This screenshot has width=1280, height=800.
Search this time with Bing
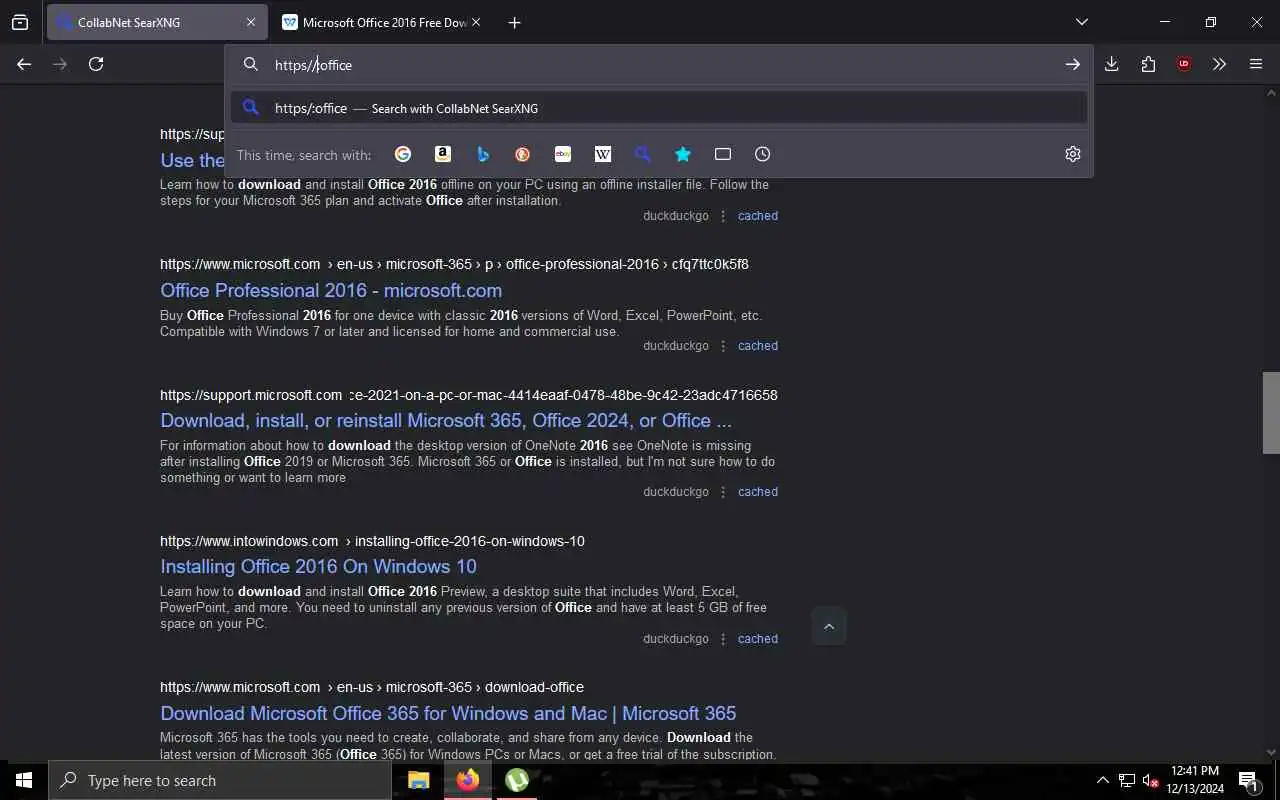(483, 154)
